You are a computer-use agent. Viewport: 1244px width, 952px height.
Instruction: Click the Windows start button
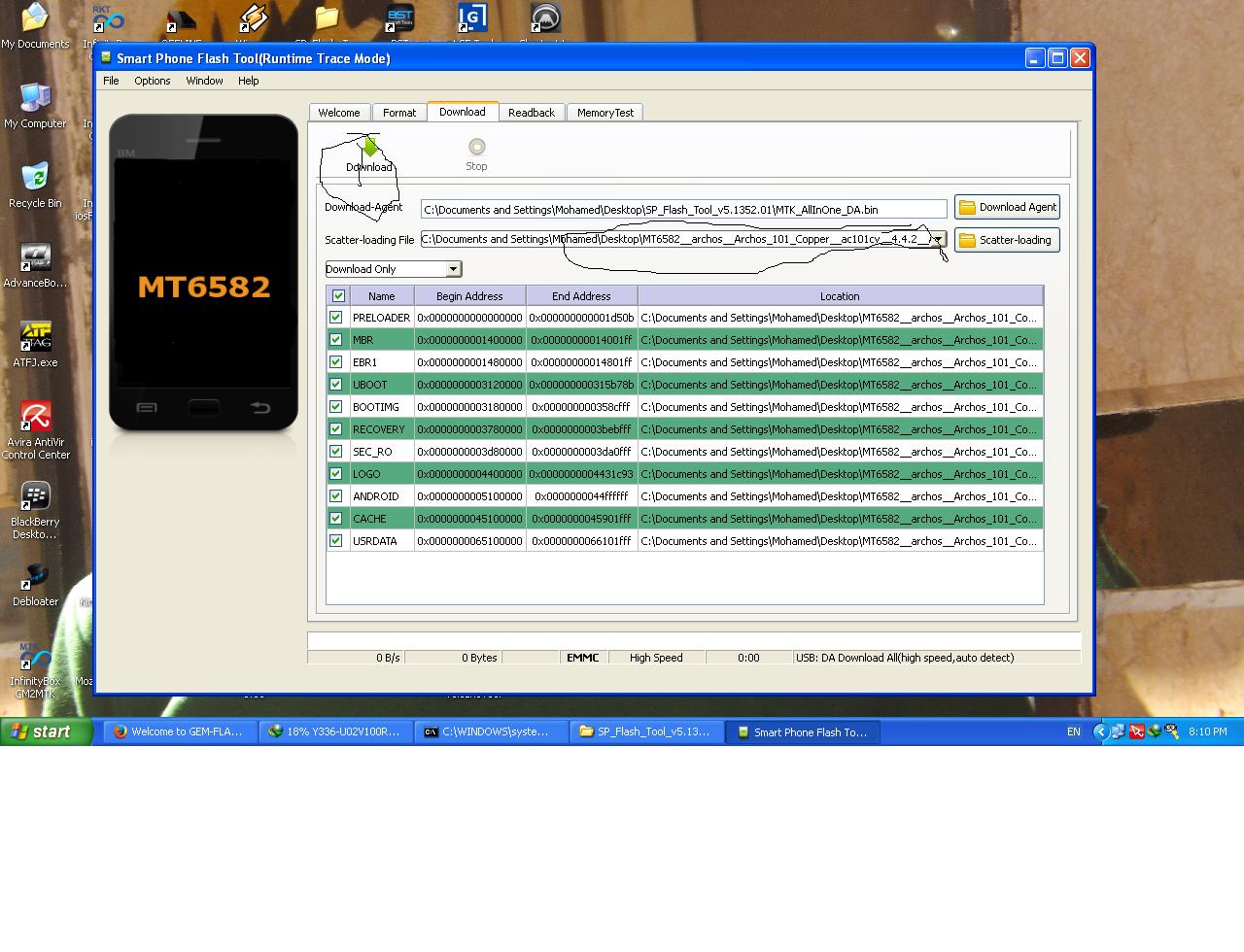[x=46, y=731]
